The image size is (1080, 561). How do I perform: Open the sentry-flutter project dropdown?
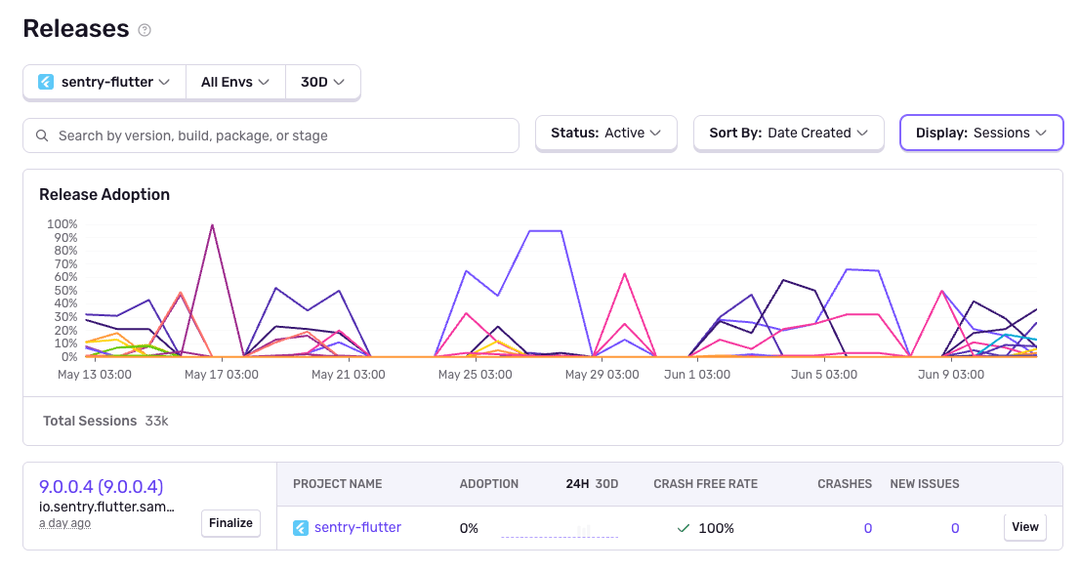[x=104, y=82]
